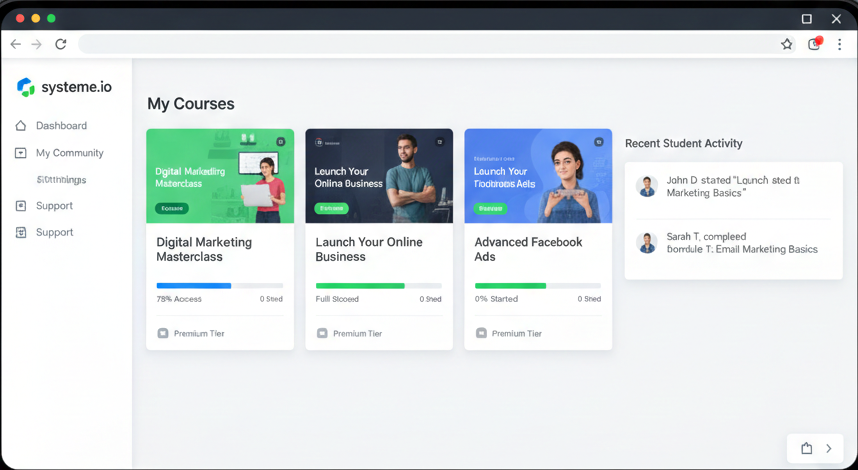This screenshot has height=470, width=858.
Task: Click corner icon on Advanced Facebook Ads banner
Action: tap(599, 142)
